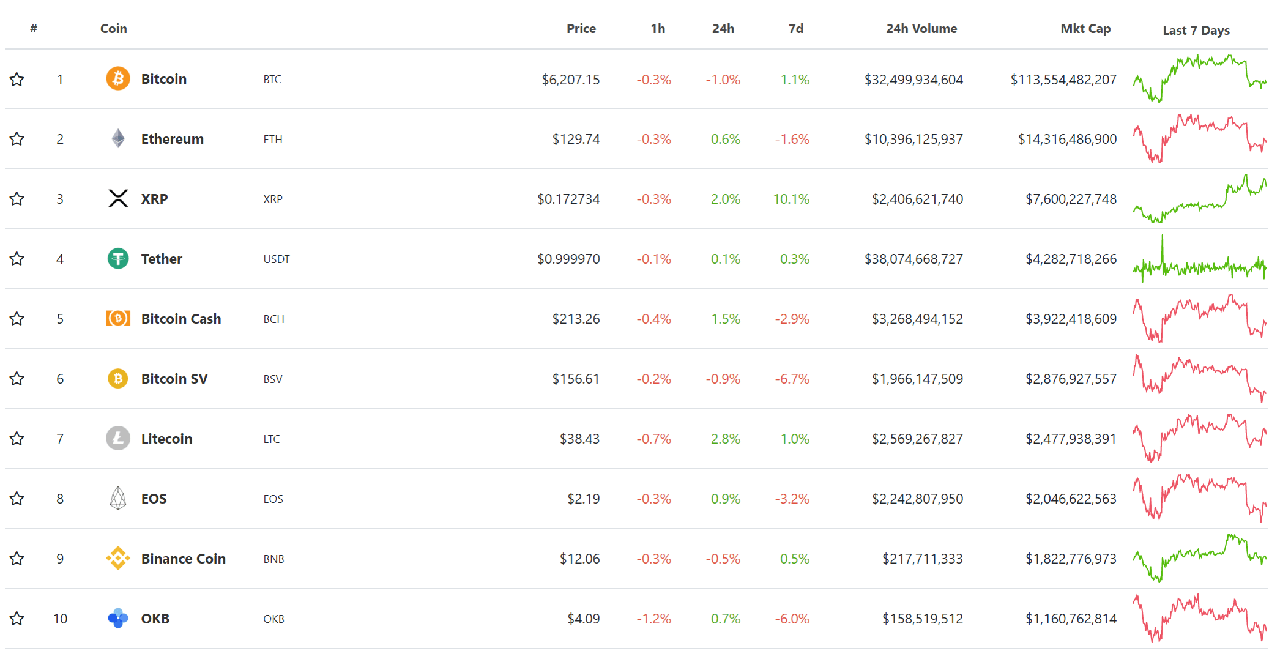The image size is (1280, 651).
Task: Star XRP as a favorite
Action: [16, 199]
